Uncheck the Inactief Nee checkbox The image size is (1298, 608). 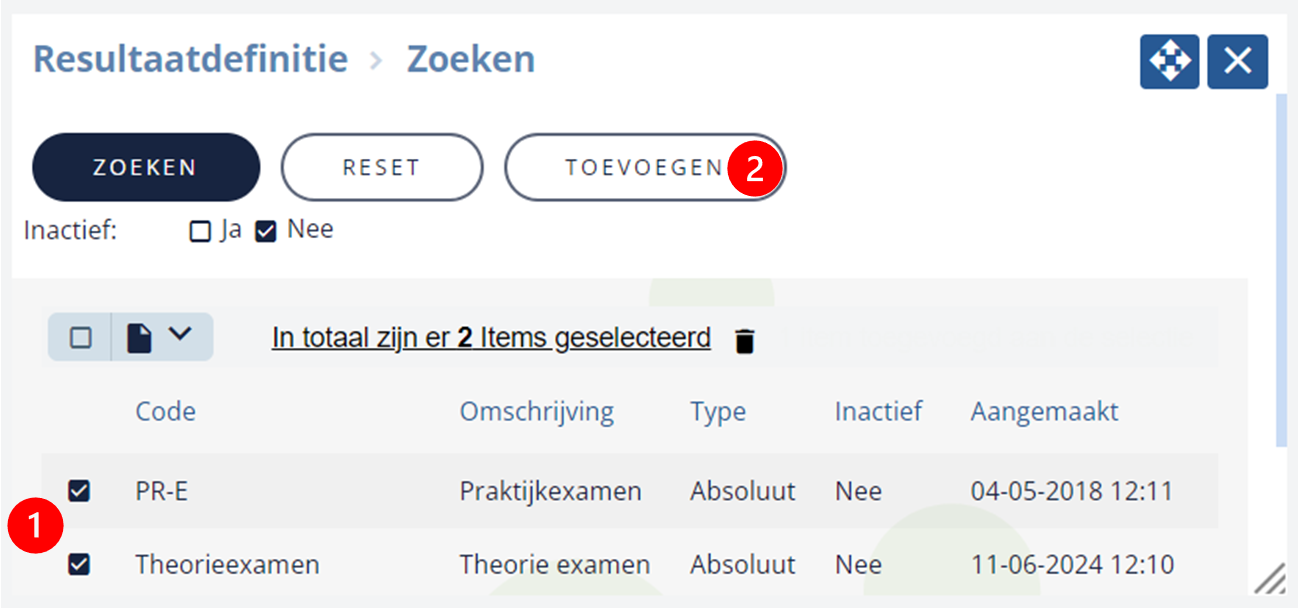click(266, 232)
